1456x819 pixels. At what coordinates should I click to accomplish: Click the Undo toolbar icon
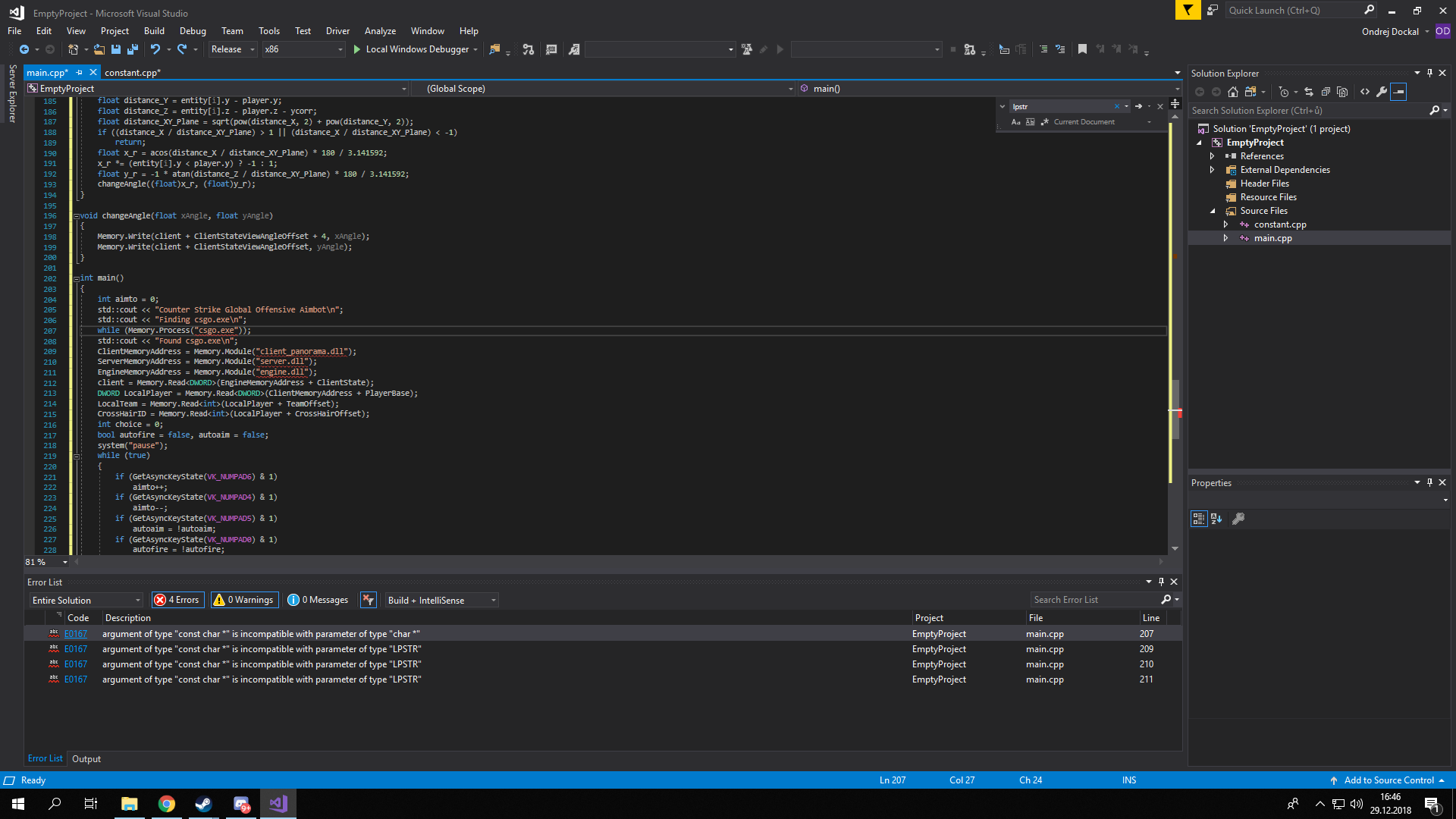point(155,49)
